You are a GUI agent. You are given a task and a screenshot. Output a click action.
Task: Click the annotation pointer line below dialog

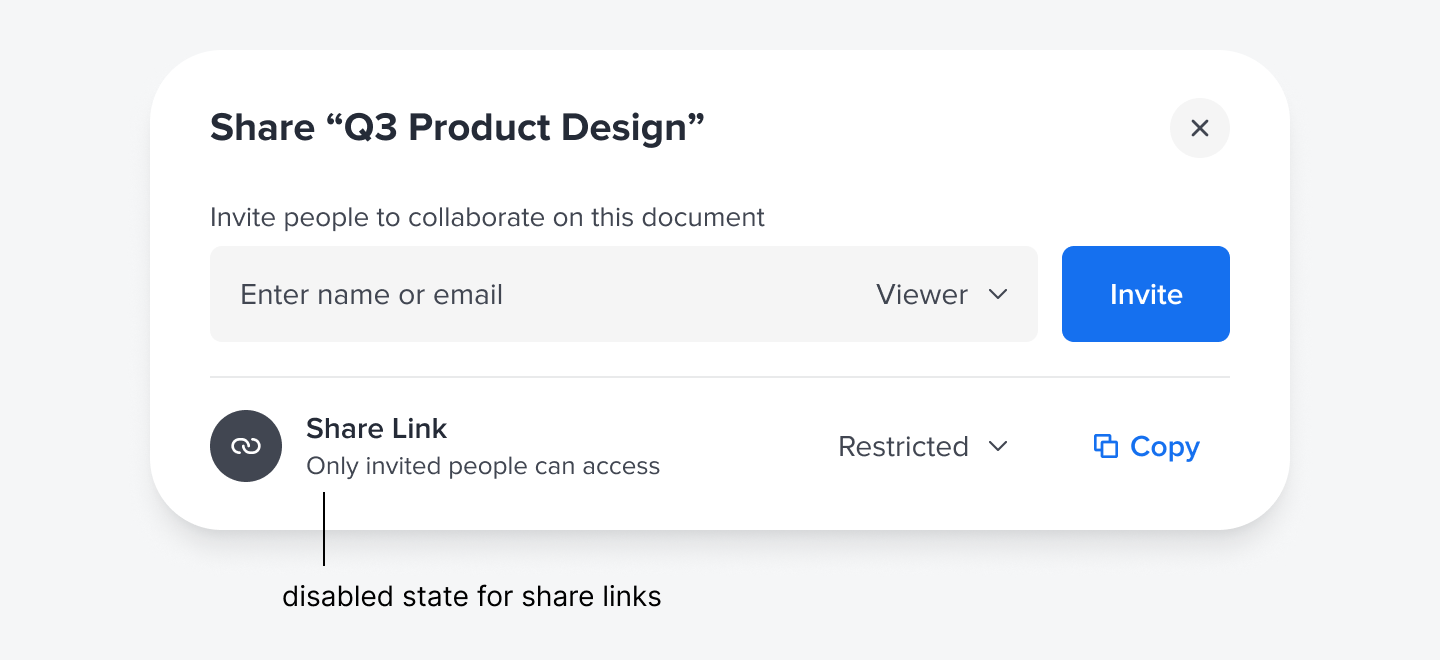(x=324, y=530)
